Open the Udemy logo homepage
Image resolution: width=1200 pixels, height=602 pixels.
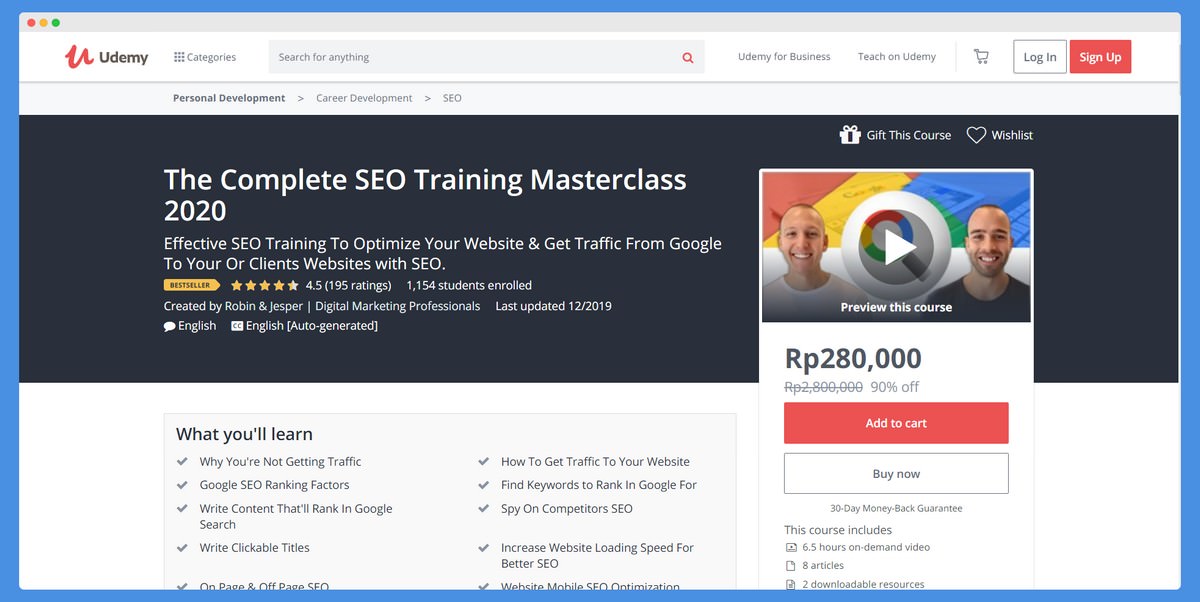click(x=107, y=57)
